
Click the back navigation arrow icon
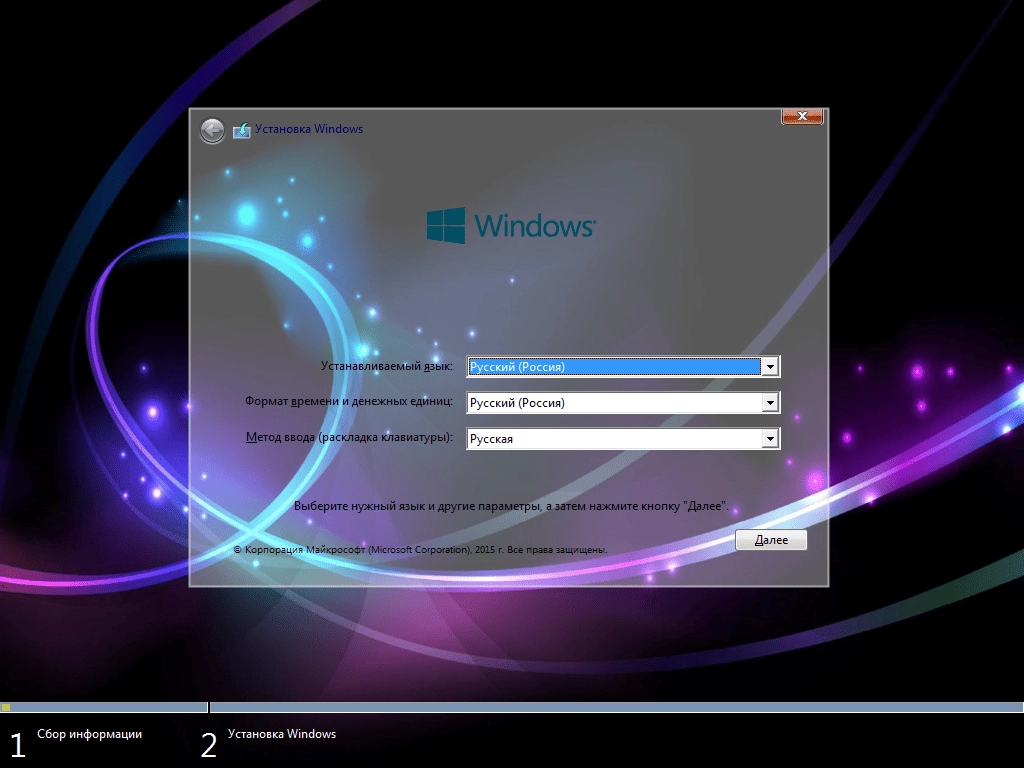[212, 130]
